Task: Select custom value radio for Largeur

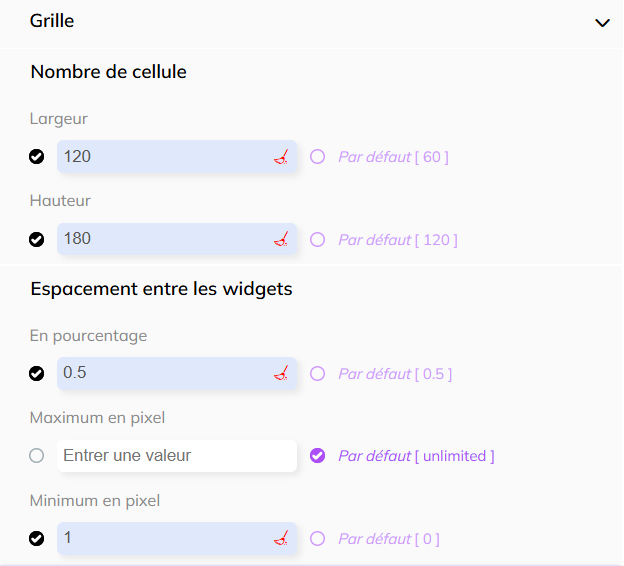Action: [x=37, y=157]
